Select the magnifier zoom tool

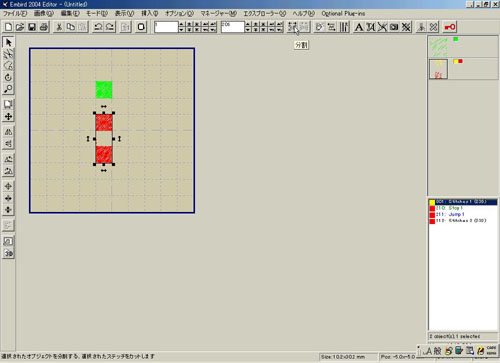[8, 89]
